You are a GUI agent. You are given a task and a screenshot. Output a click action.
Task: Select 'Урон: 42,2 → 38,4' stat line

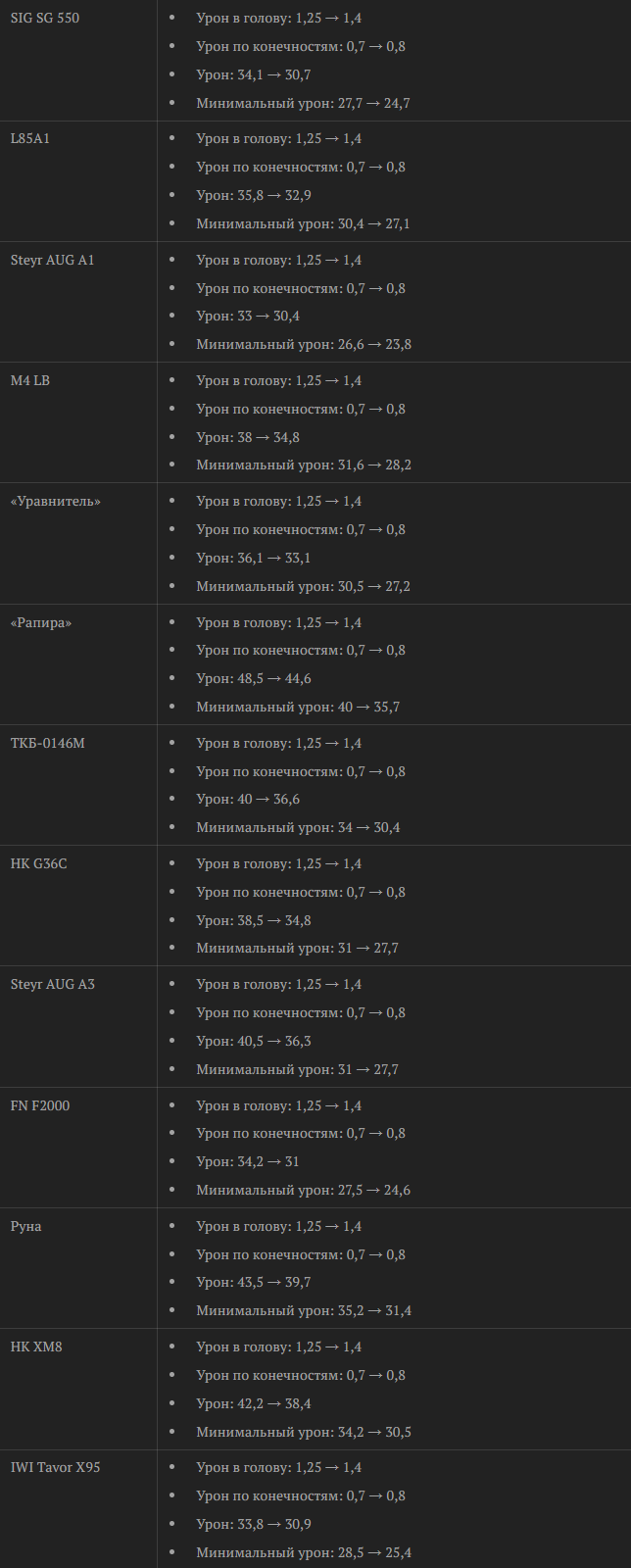[x=254, y=1403]
